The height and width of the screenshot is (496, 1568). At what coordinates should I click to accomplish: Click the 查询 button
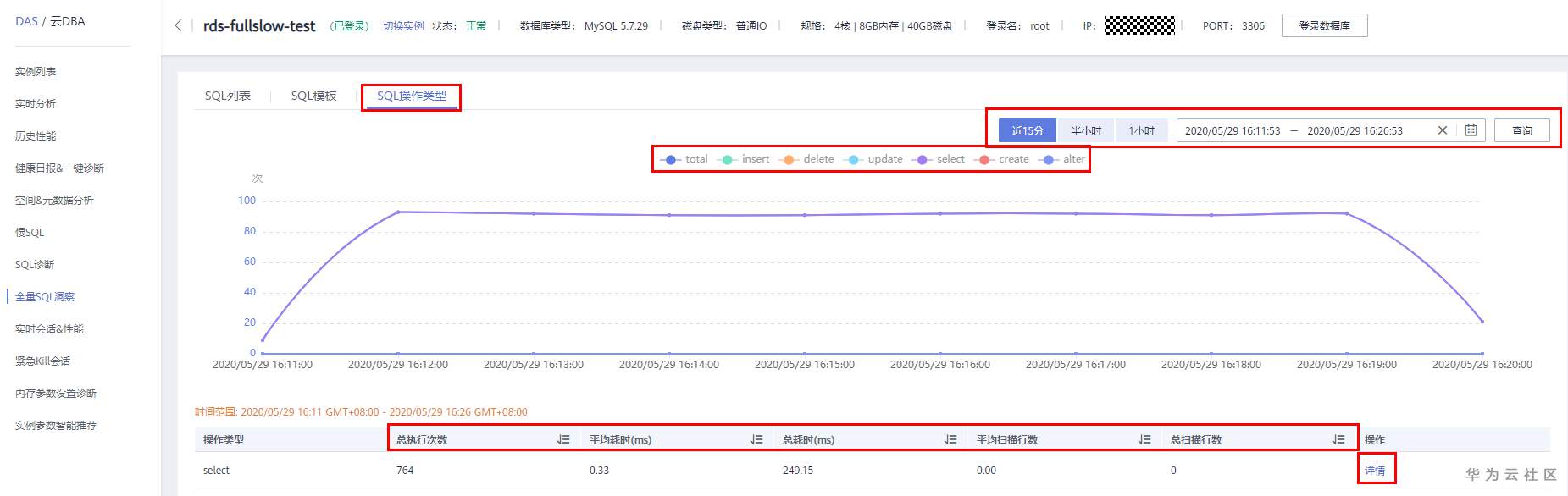1522,130
